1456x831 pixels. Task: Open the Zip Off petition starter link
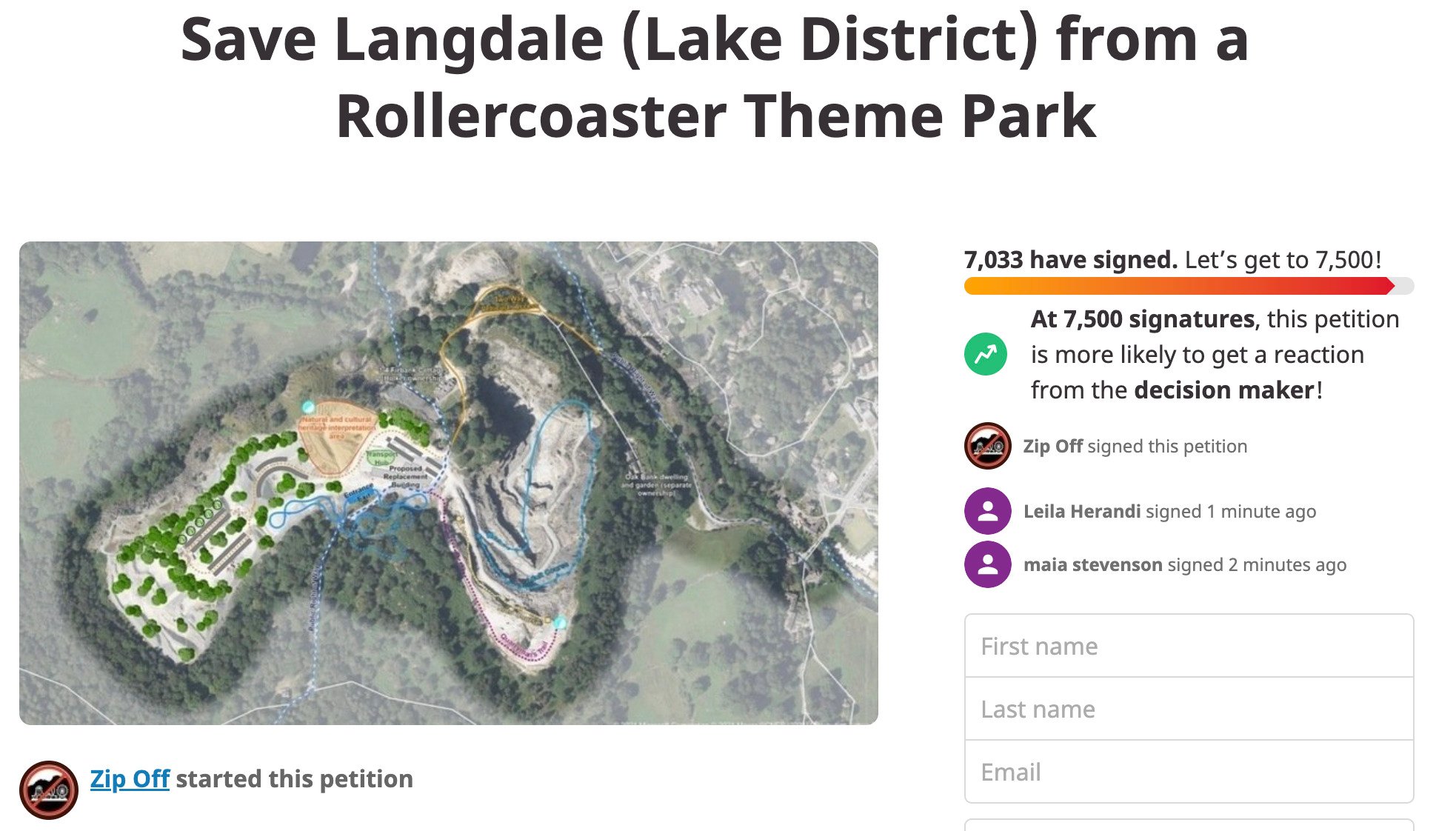pos(130,778)
